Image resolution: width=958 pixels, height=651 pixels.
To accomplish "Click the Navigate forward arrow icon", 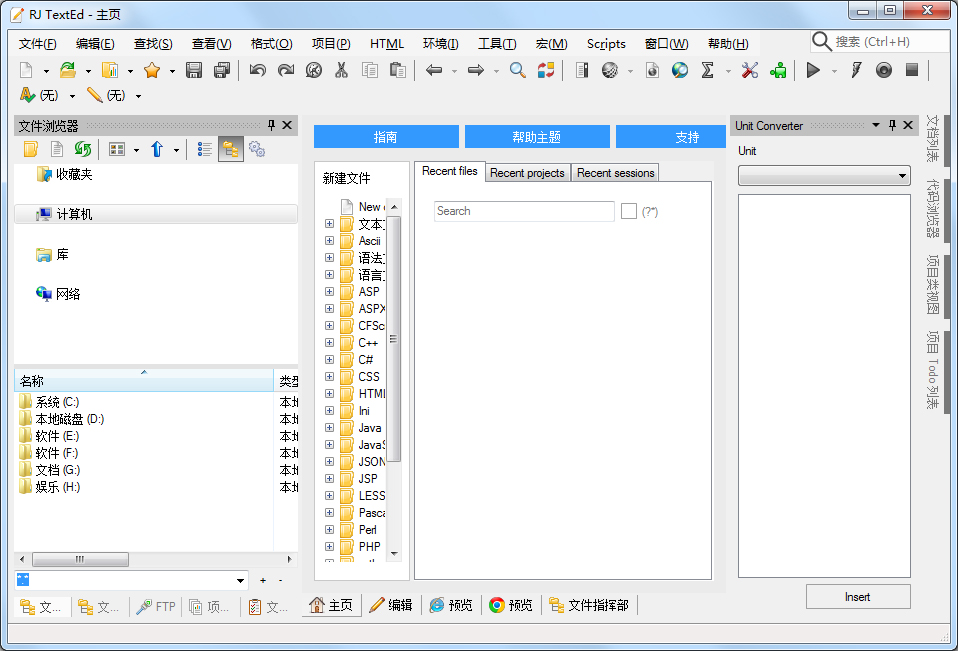I will (475, 70).
